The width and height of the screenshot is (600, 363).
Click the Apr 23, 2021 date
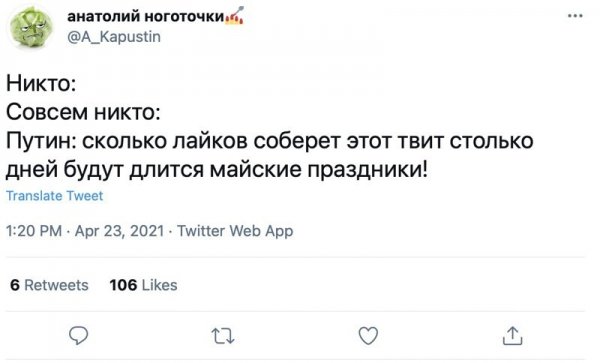[119, 231]
